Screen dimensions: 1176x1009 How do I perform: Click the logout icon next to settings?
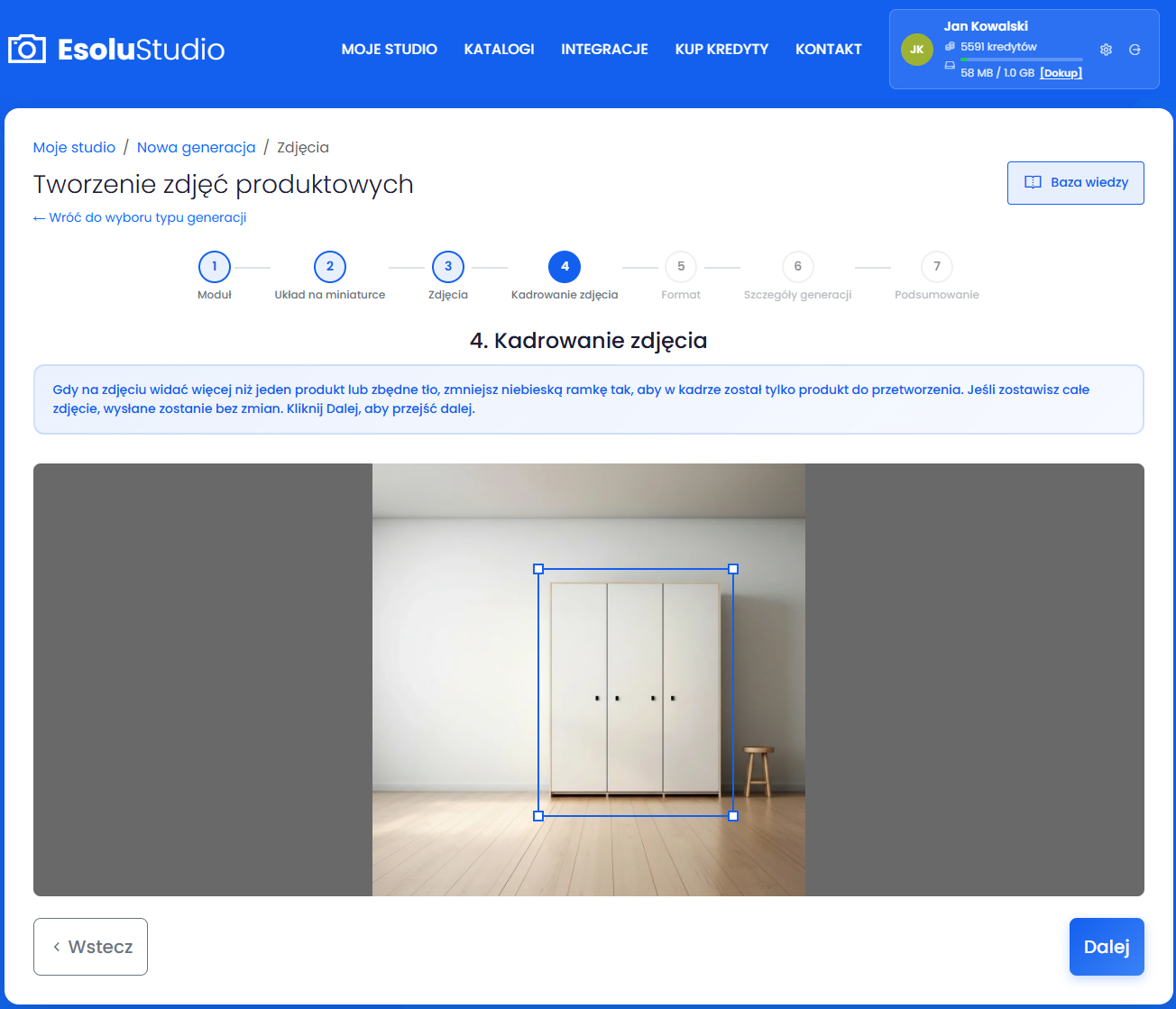pyautogui.click(x=1135, y=50)
